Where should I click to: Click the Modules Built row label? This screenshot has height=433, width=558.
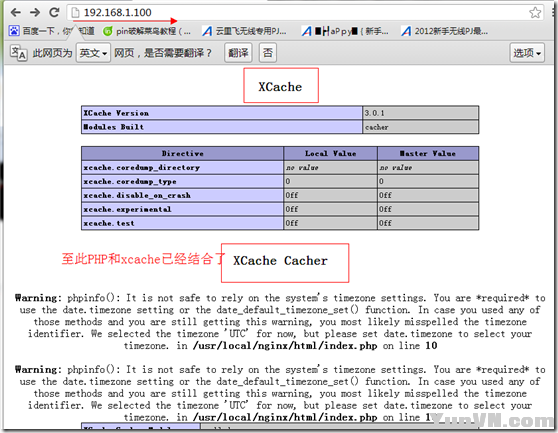click(x=114, y=127)
